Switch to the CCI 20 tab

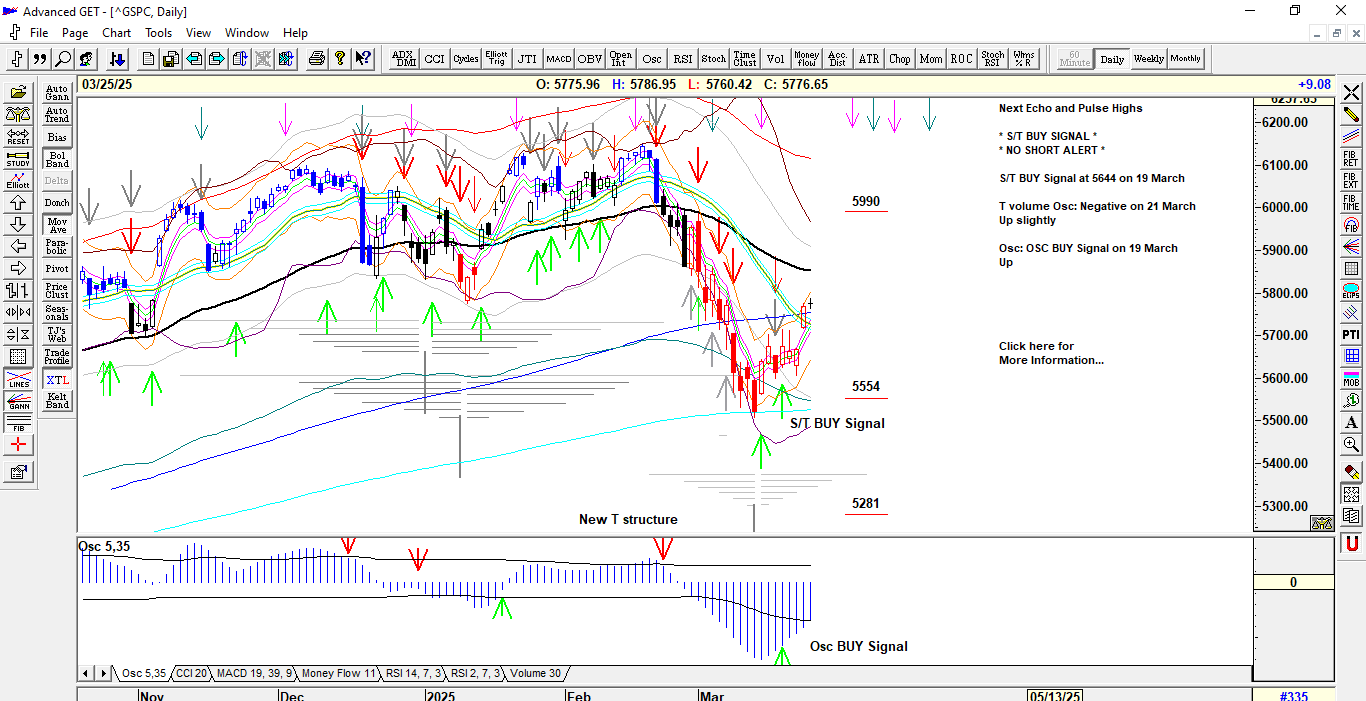192,674
